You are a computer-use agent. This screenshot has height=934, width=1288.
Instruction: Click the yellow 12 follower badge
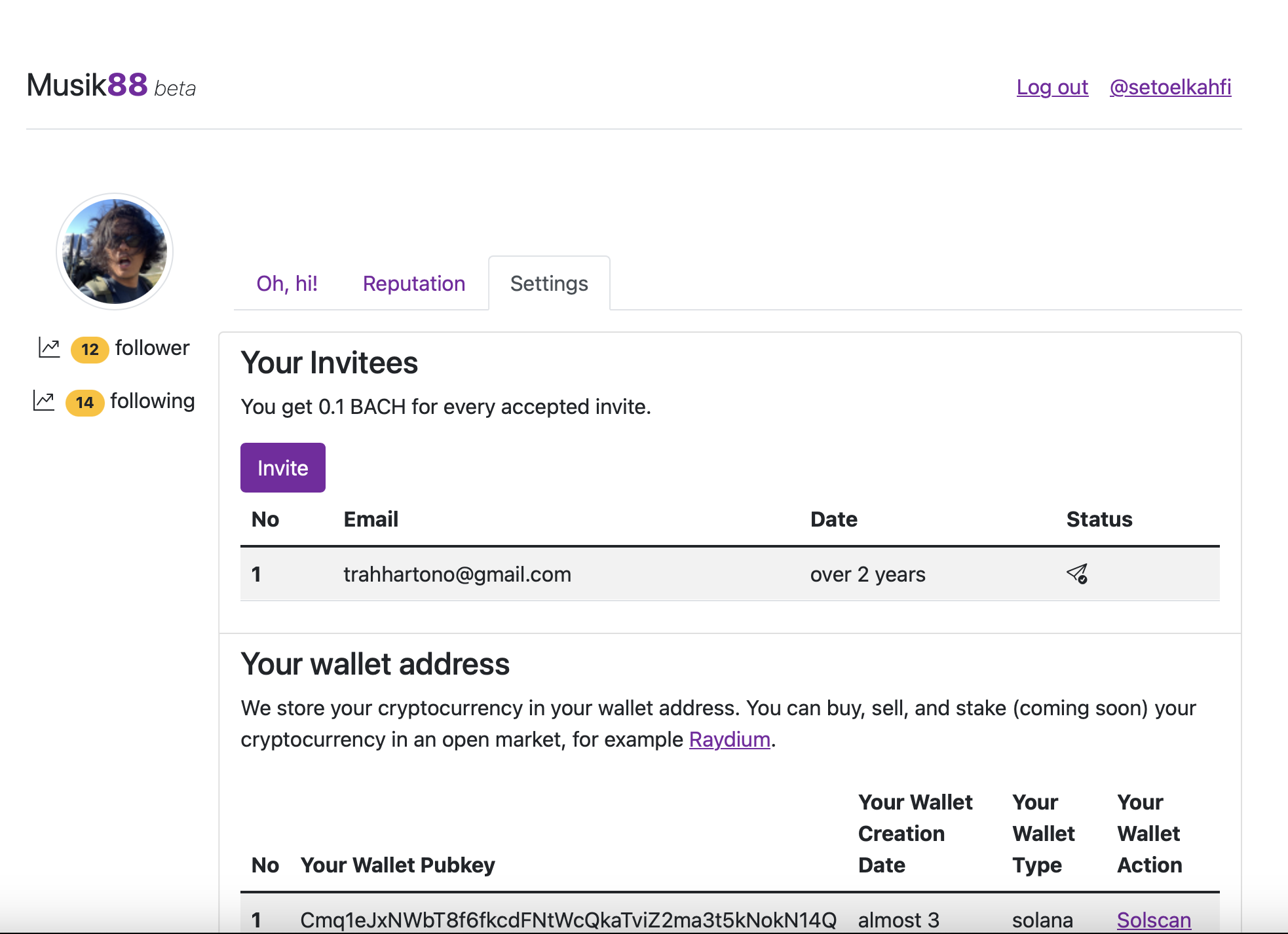pos(90,349)
